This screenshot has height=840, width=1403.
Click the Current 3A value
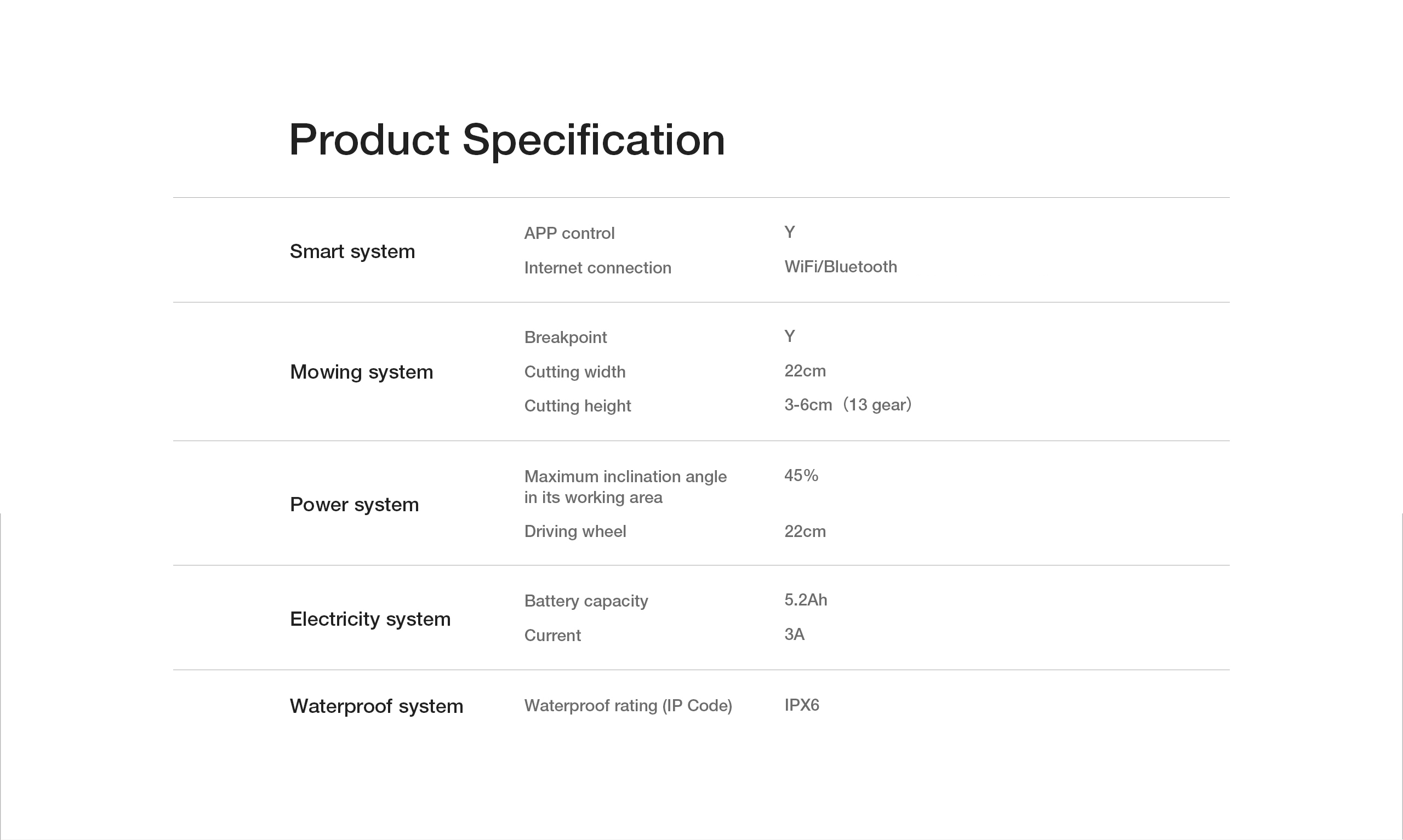[794, 635]
